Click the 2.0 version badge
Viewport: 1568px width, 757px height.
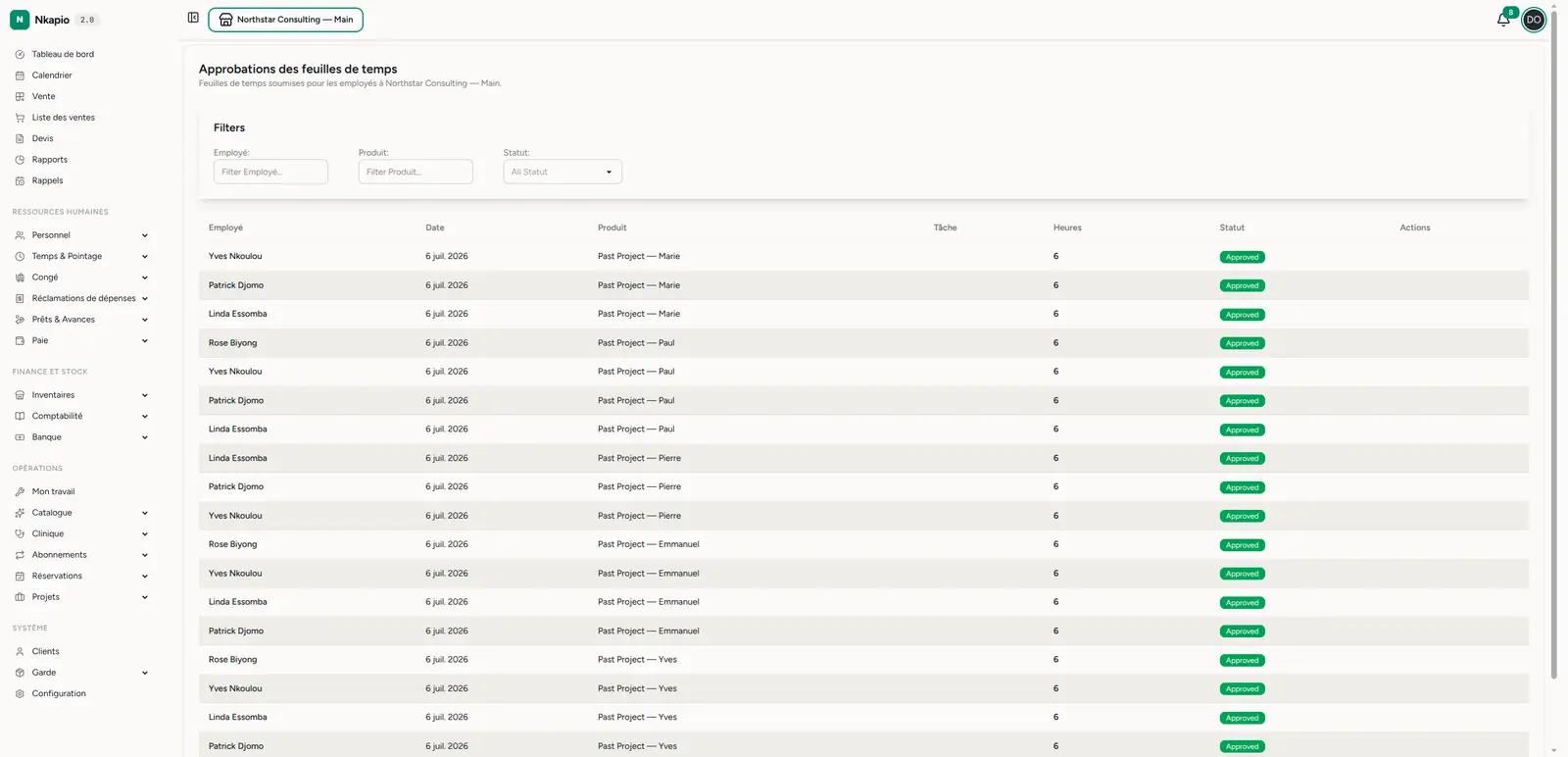point(87,20)
